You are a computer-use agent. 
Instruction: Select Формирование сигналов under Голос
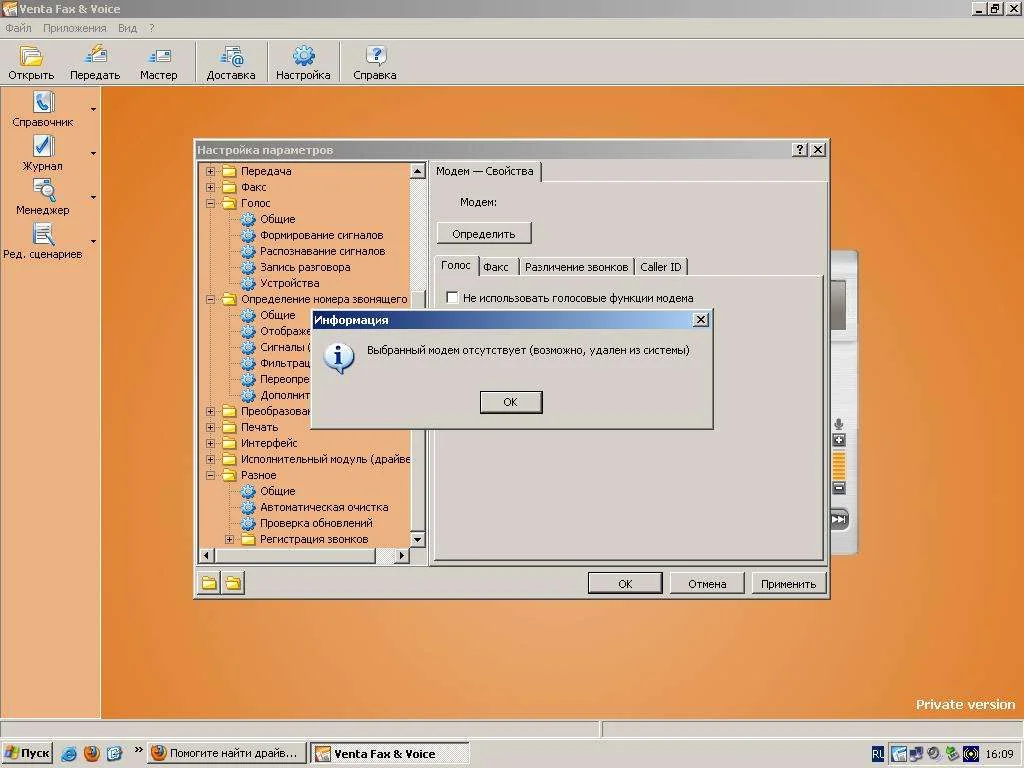click(x=321, y=235)
